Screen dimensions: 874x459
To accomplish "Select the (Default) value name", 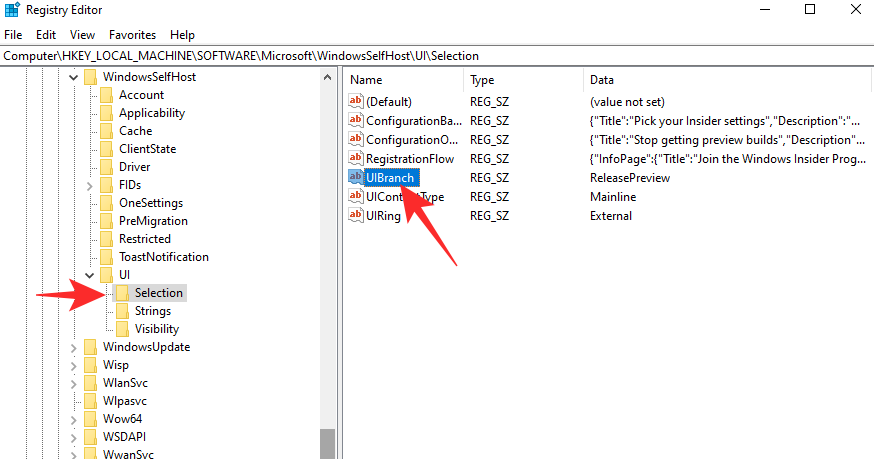I will [x=389, y=102].
